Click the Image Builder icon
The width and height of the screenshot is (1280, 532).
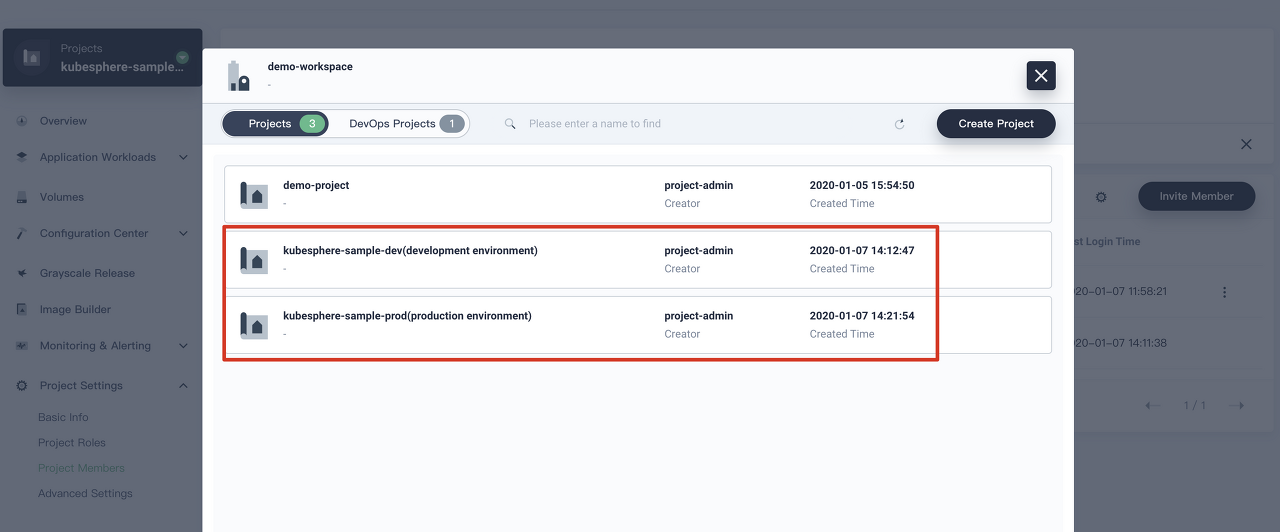pyautogui.click(x=21, y=310)
